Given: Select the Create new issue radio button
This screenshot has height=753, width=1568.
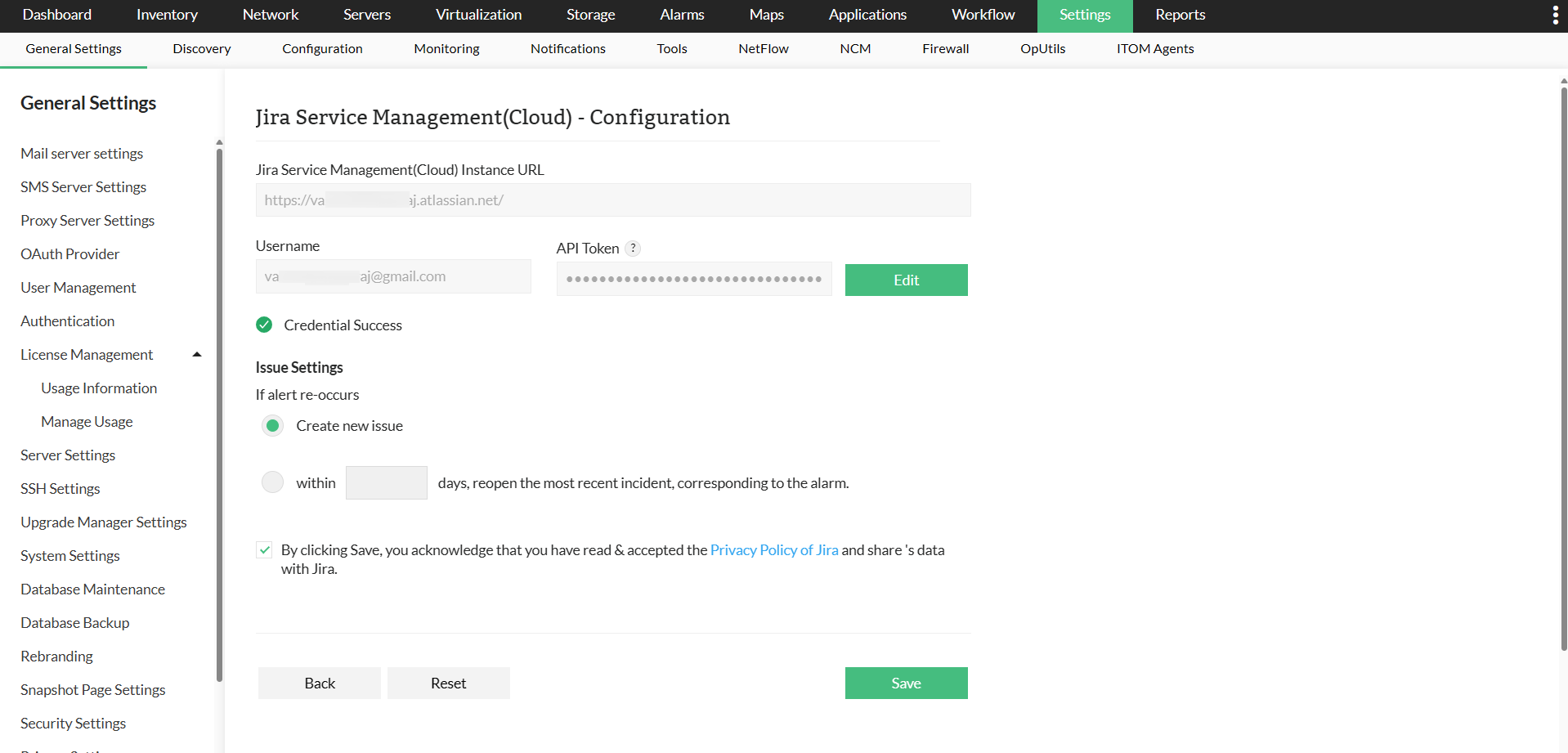Looking at the screenshot, I should [x=272, y=425].
